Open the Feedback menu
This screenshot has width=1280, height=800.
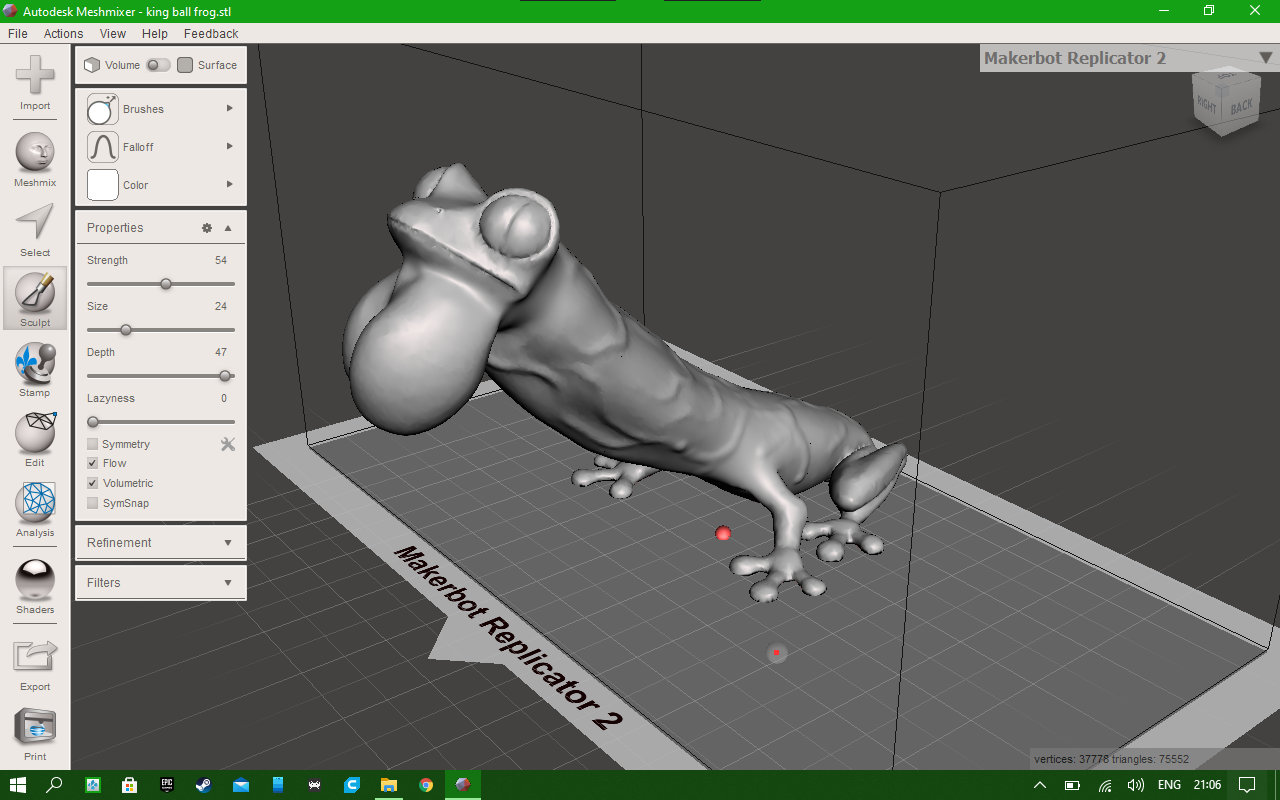point(211,33)
